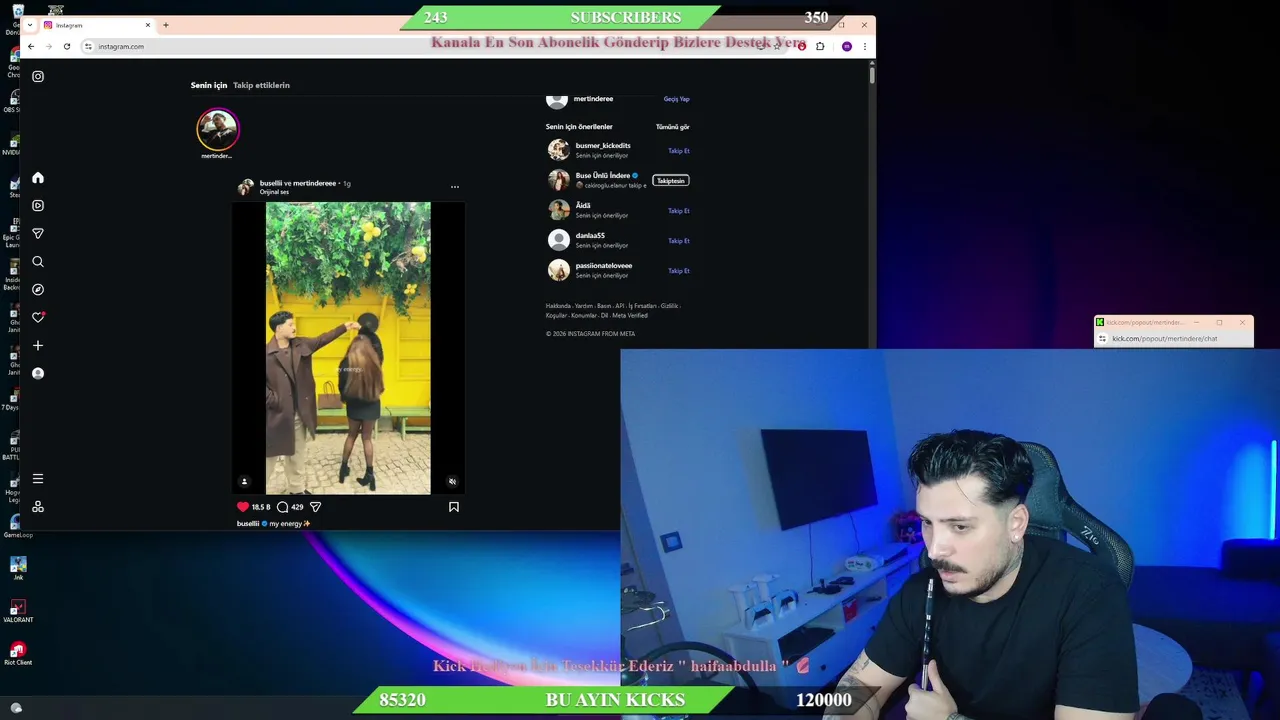Share the post using paper-plane icon
Screen dimensions: 1280x720
315,507
